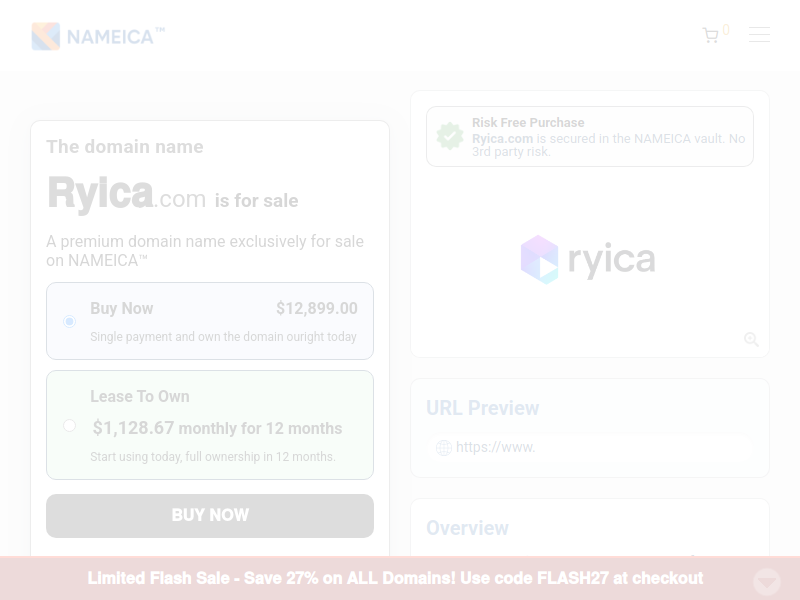Click the Overview section heading
The height and width of the screenshot is (600, 800).
(x=467, y=528)
